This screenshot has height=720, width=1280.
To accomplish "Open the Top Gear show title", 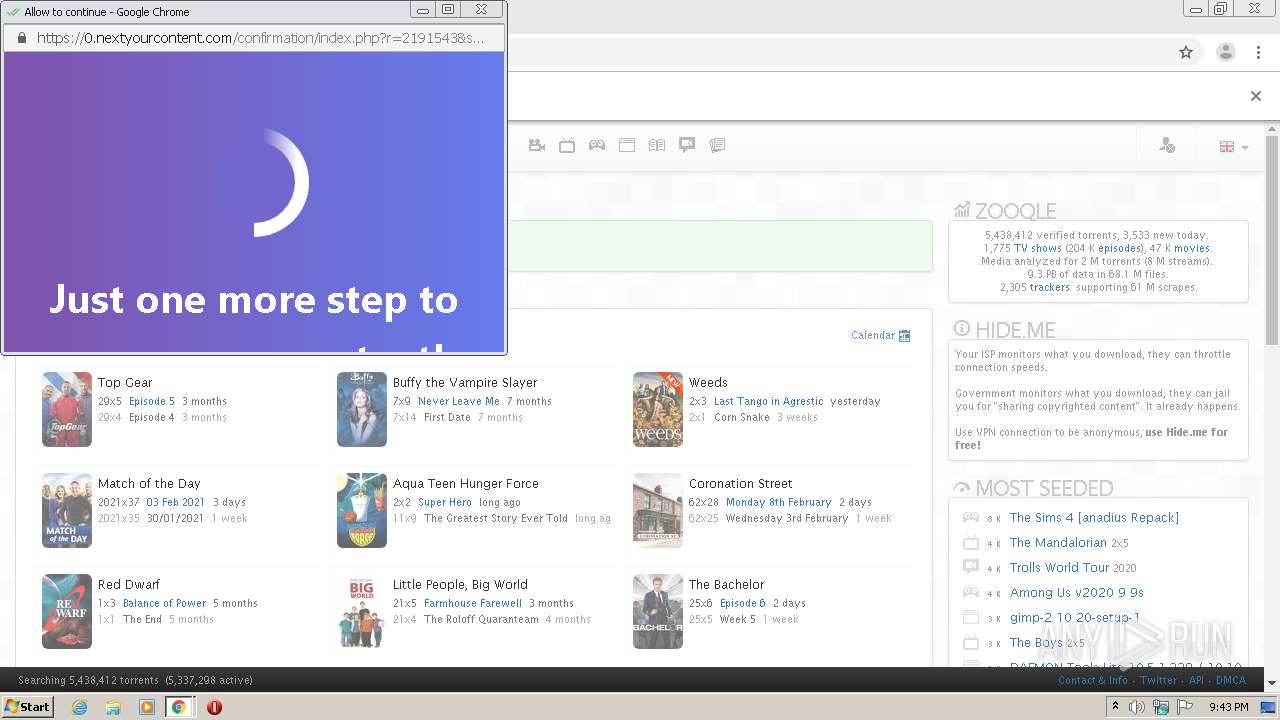I will coord(125,382).
